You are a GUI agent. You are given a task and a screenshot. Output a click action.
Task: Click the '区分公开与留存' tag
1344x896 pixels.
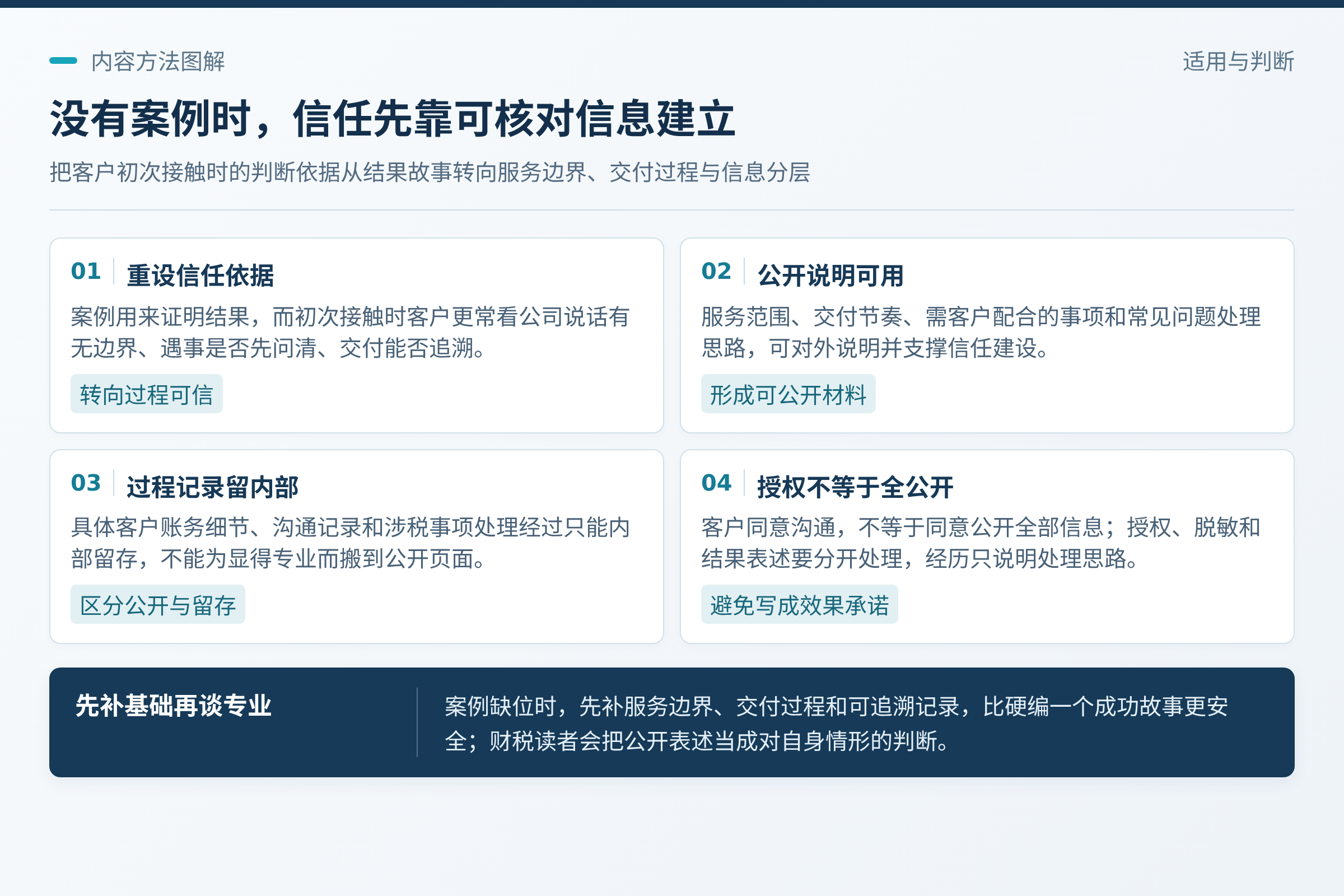(158, 605)
